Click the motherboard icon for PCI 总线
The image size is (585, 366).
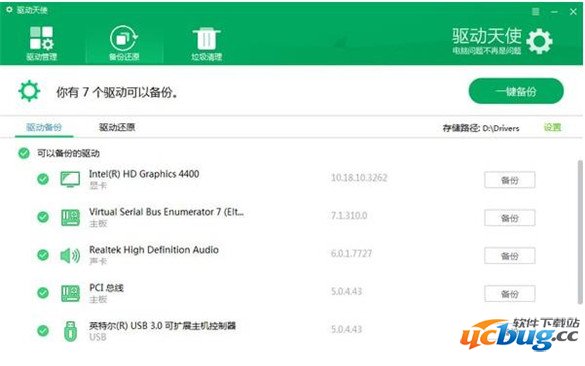point(70,293)
